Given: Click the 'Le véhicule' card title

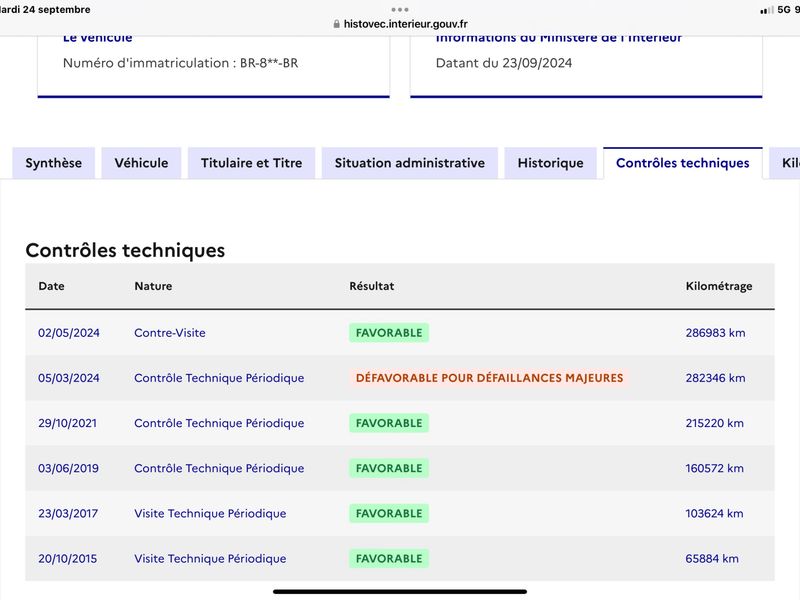Looking at the screenshot, I should click(x=97, y=39).
